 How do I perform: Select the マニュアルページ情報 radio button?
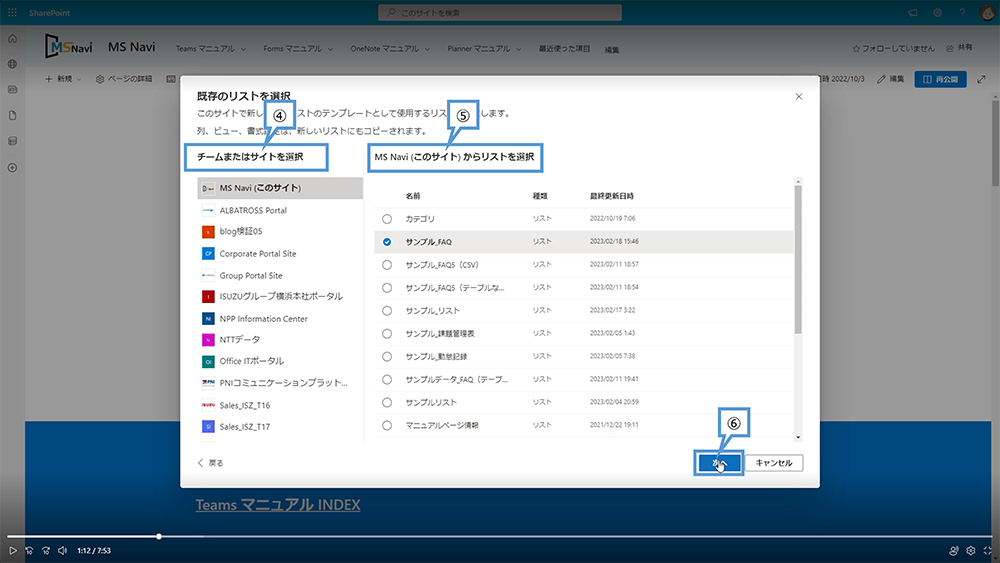point(387,425)
